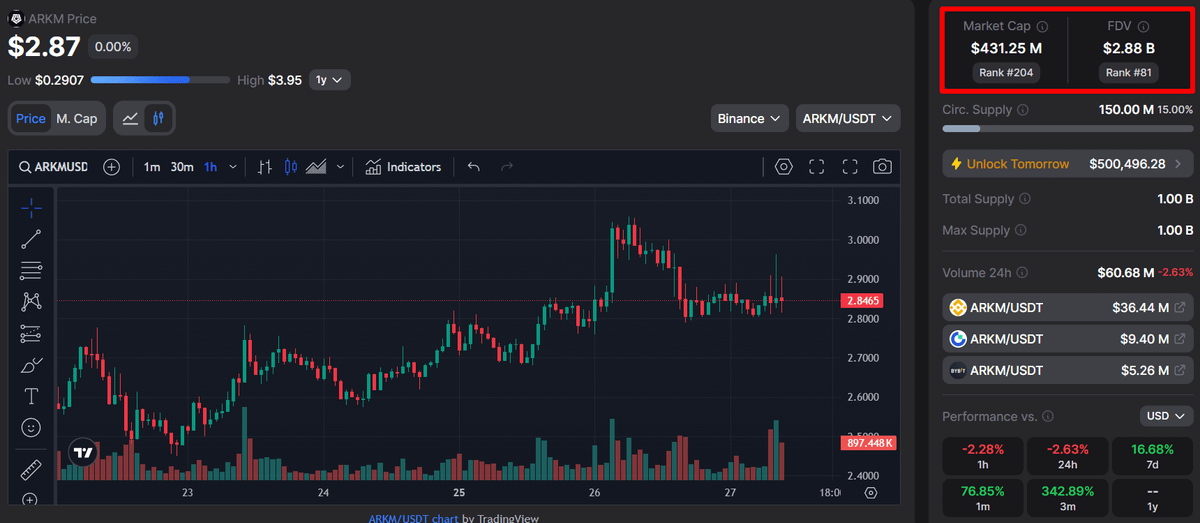Click the Market Cap info icon
This screenshot has width=1200, height=523.
(1042, 27)
